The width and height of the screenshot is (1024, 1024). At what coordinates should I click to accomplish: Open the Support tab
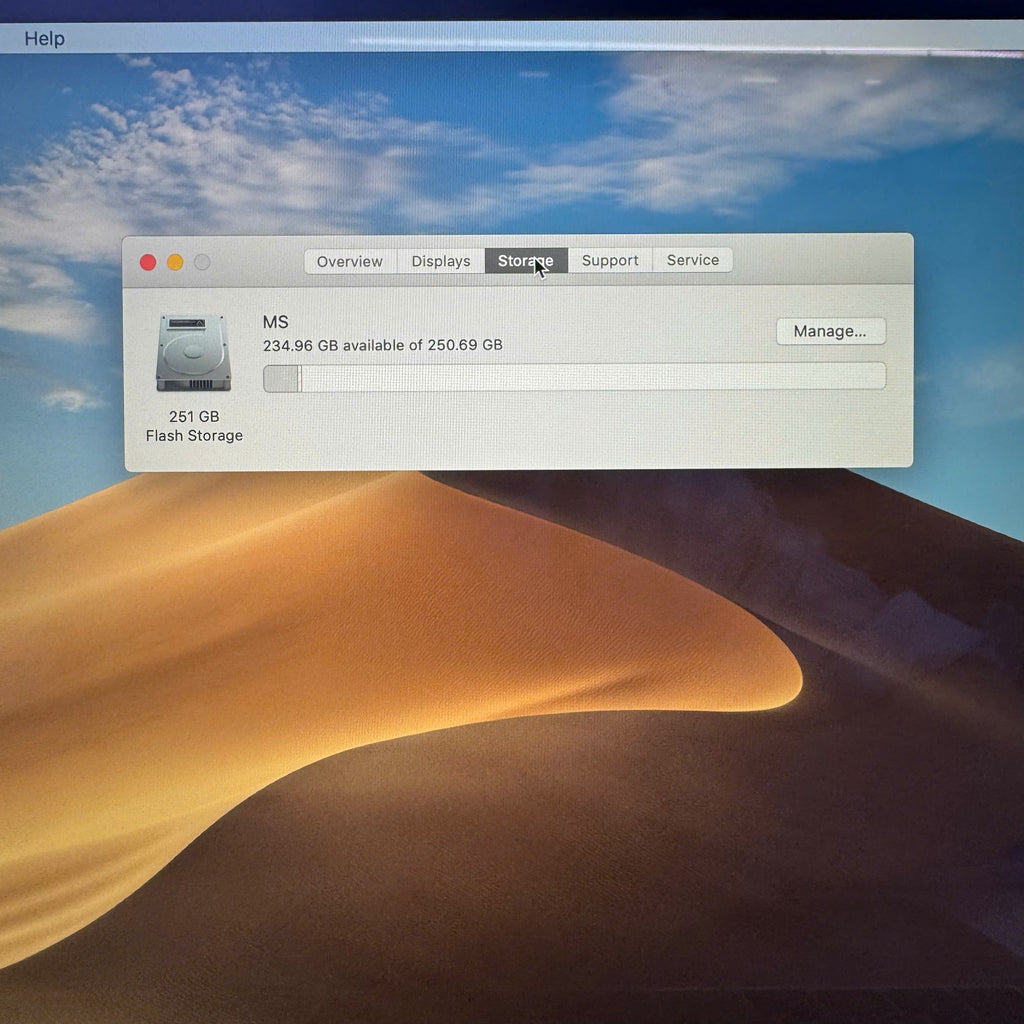tap(610, 260)
